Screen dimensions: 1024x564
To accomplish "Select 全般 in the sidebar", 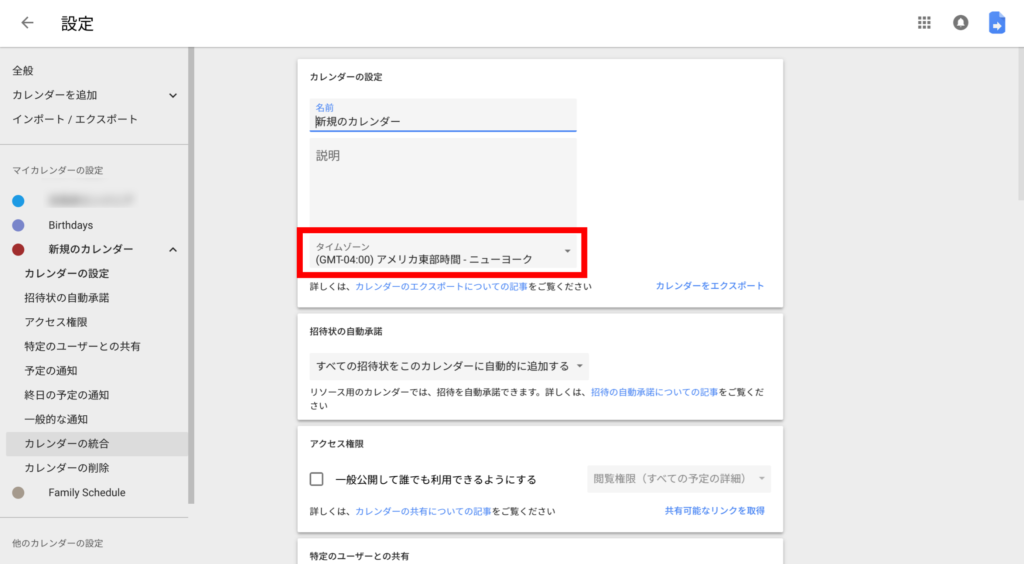I will [x=23, y=71].
